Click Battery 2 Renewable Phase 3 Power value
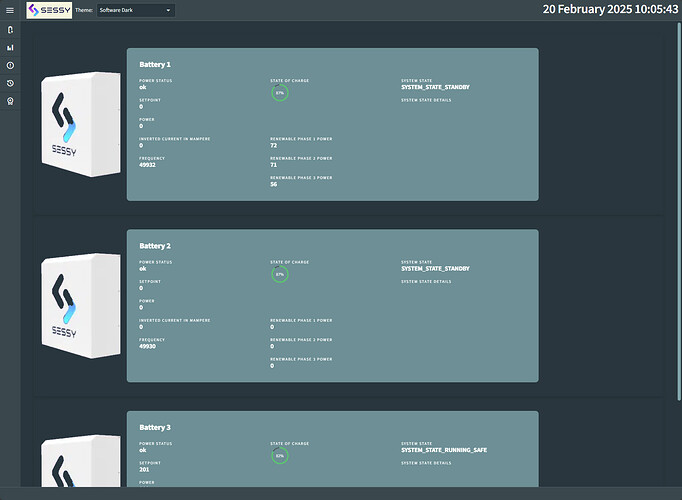 272,366
